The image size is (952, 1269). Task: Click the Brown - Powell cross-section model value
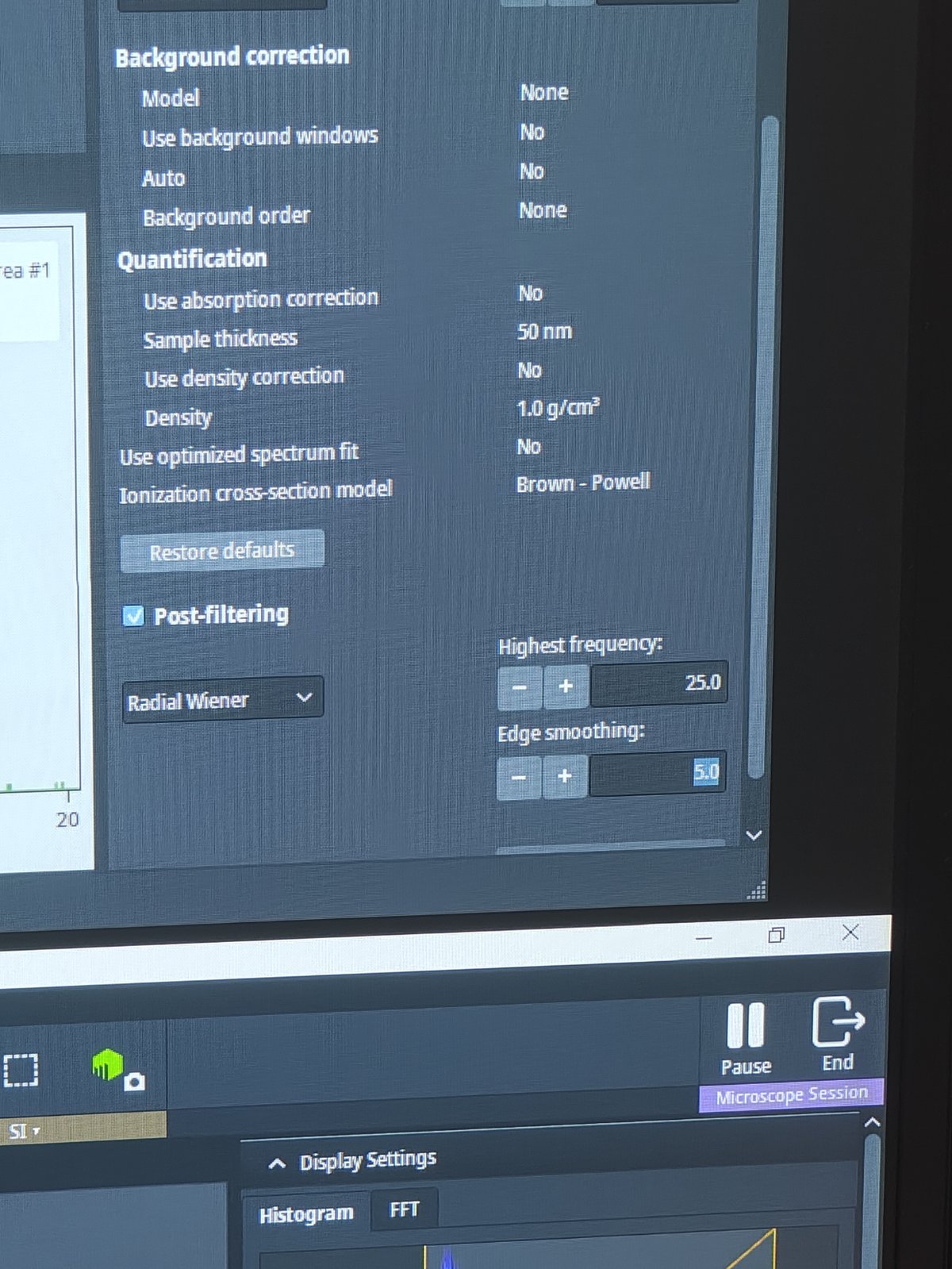click(x=582, y=483)
